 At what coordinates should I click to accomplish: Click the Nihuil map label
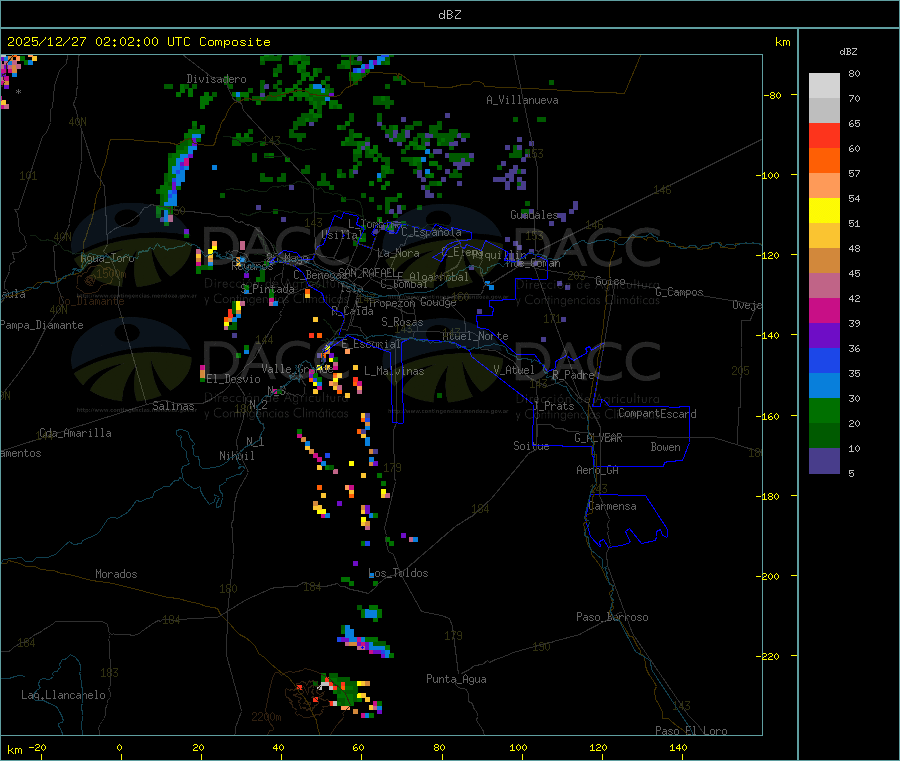tap(236, 456)
